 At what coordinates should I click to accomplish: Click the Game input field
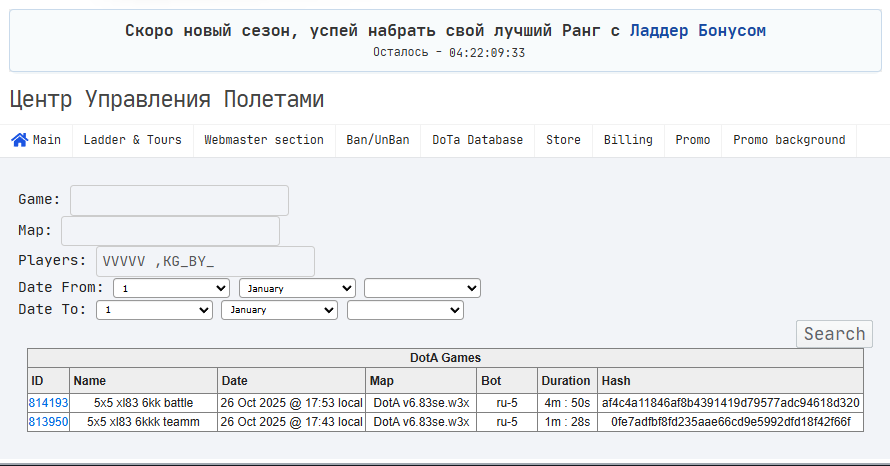(x=179, y=200)
